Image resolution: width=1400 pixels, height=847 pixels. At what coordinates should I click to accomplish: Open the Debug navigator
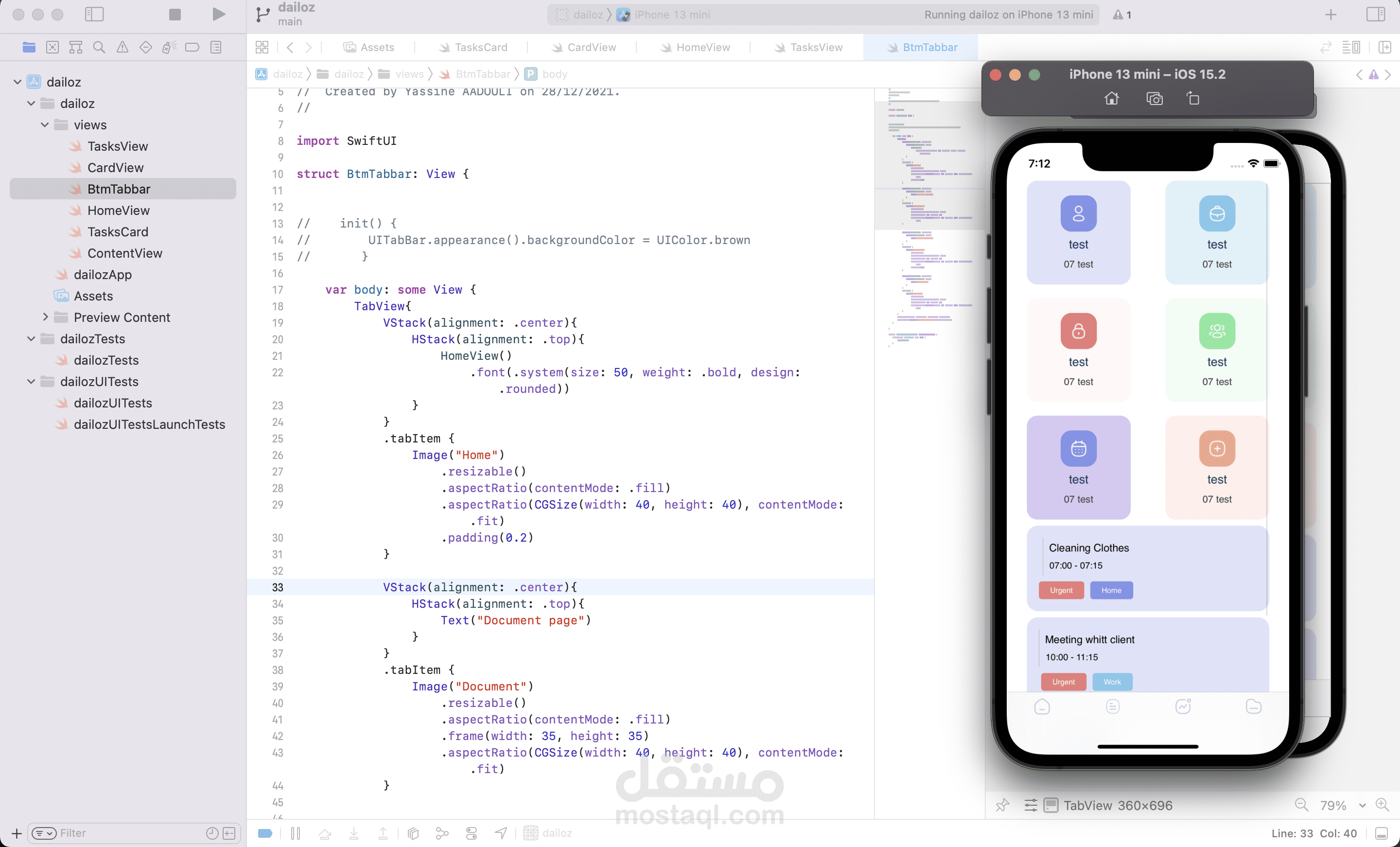coord(169,47)
